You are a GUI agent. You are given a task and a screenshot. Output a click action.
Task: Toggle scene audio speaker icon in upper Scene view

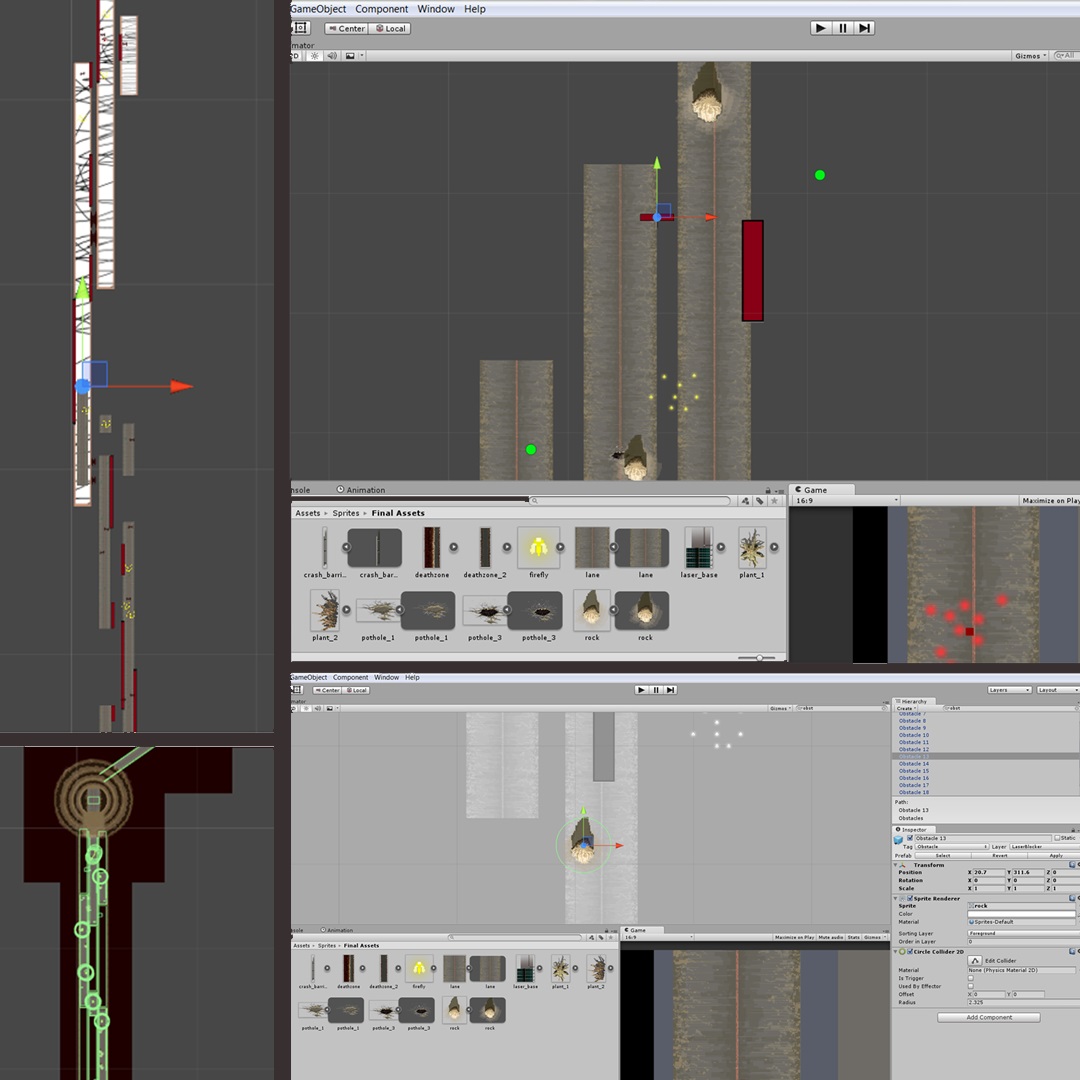(333, 56)
